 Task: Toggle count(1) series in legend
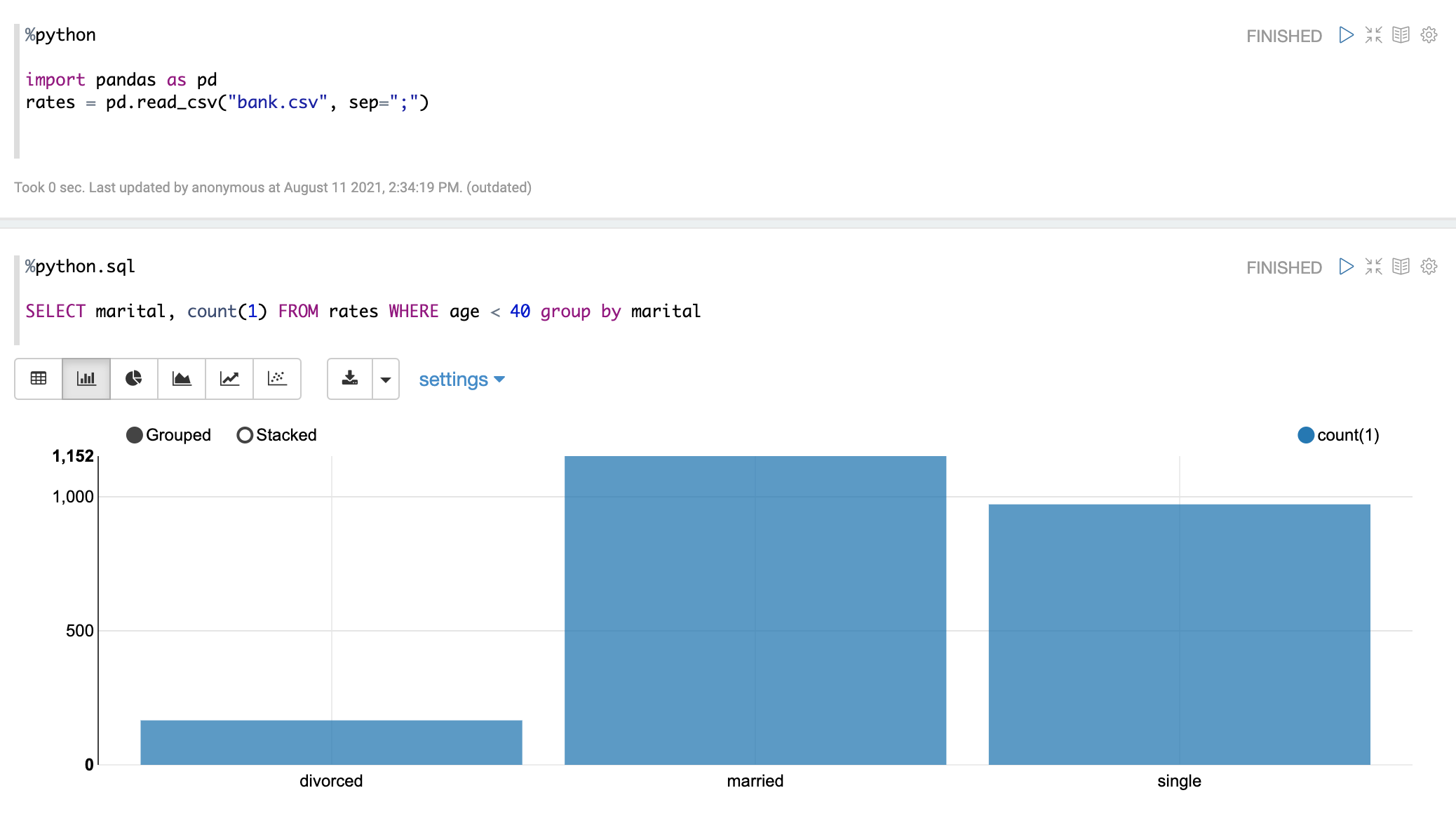(1306, 435)
